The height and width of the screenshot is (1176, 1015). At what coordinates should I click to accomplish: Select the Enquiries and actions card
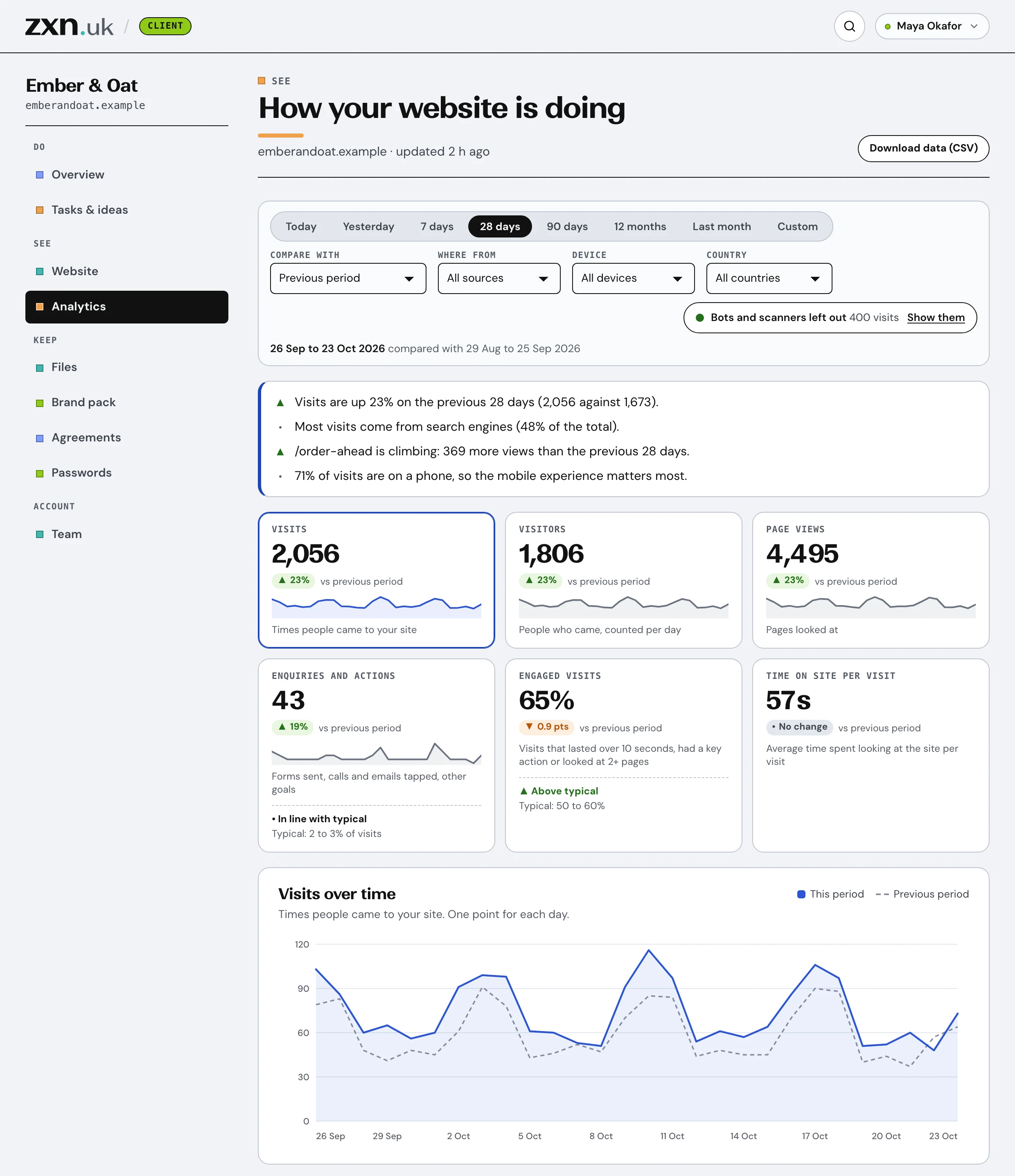point(376,755)
